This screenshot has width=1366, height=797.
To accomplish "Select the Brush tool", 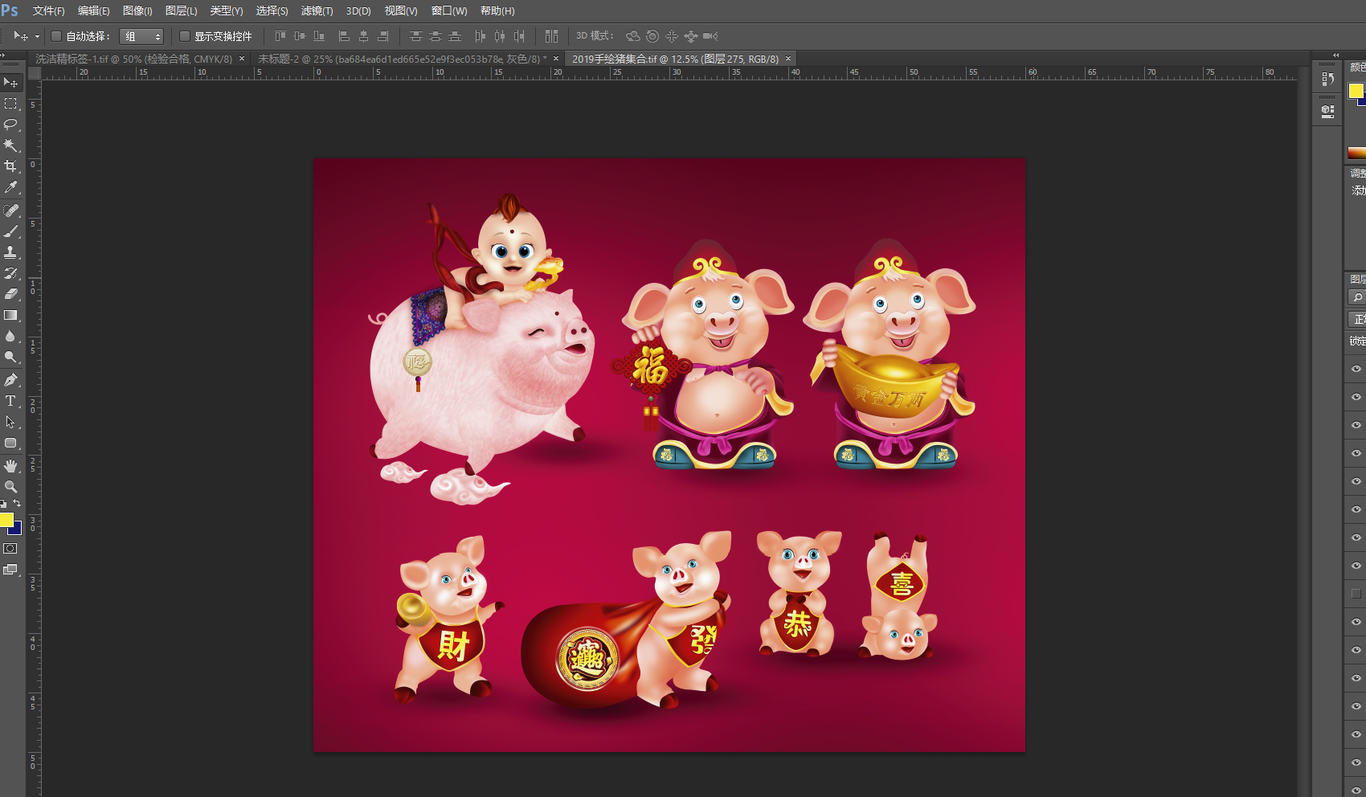I will click(x=11, y=232).
